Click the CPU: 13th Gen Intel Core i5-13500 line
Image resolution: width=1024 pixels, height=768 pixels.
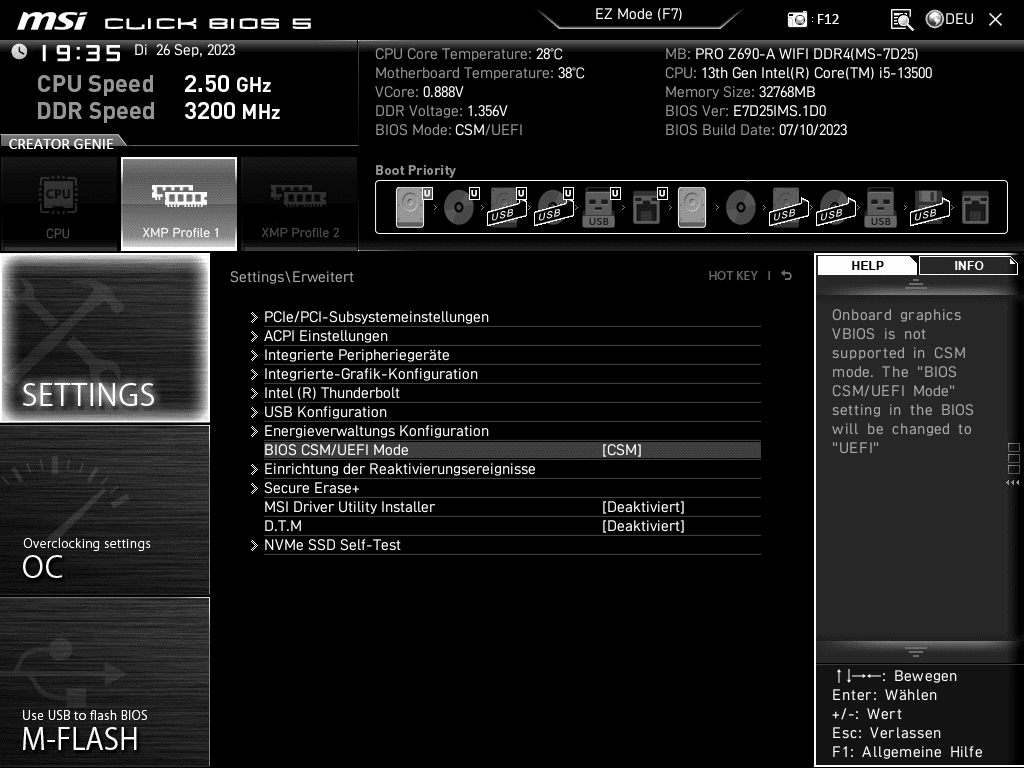(x=798, y=73)
